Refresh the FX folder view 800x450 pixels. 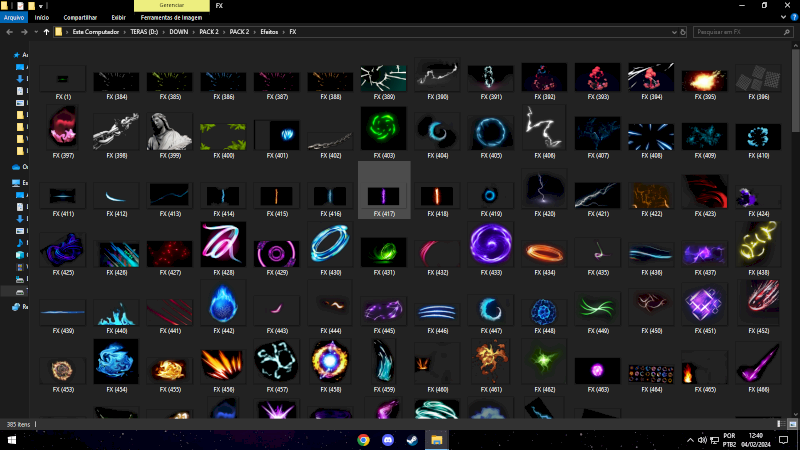coord(684,32)
